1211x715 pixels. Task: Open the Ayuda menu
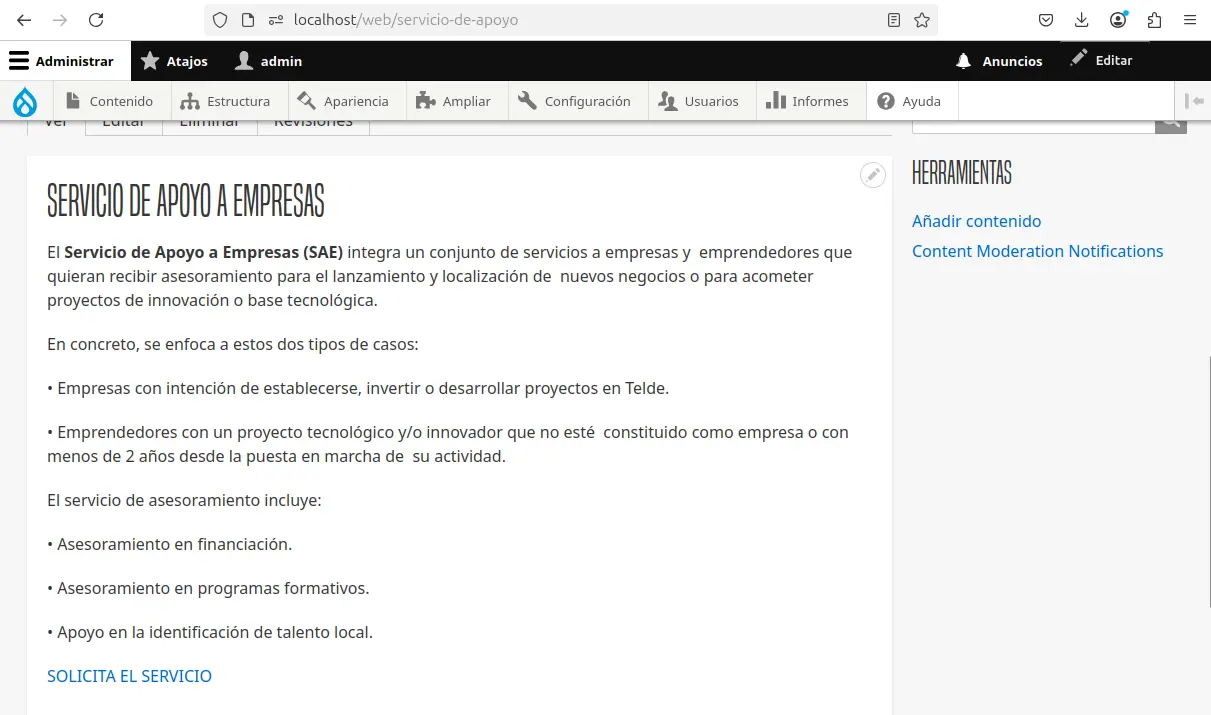tap(910, 100)
